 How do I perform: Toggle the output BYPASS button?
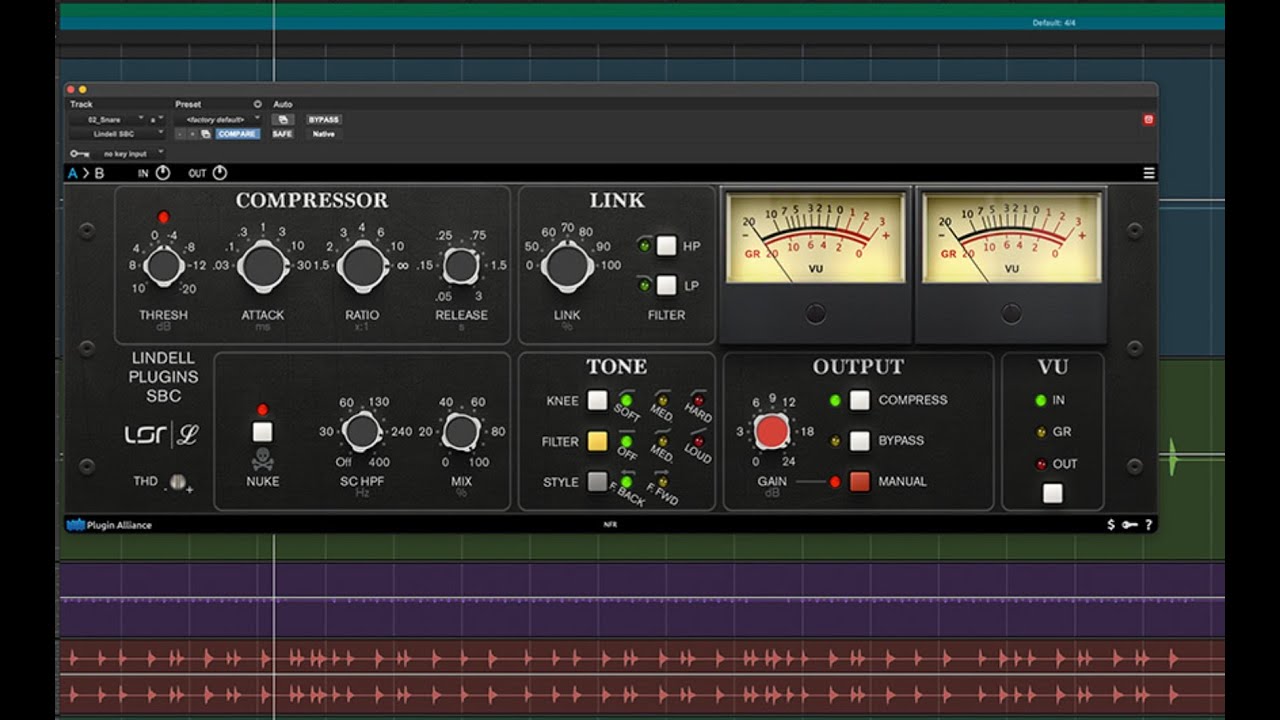(859, 441)
